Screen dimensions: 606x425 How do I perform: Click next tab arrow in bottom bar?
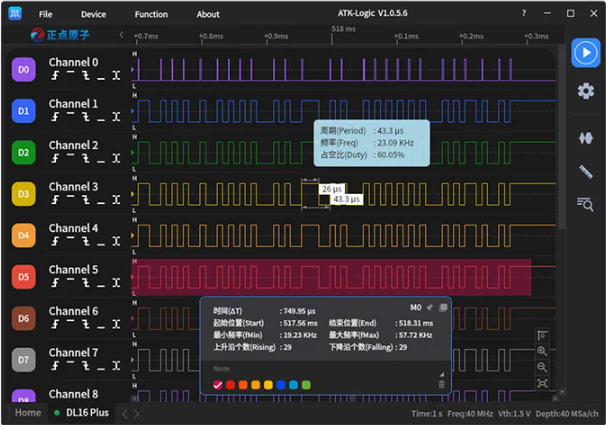pyautogui.click(x=137, y=413)
